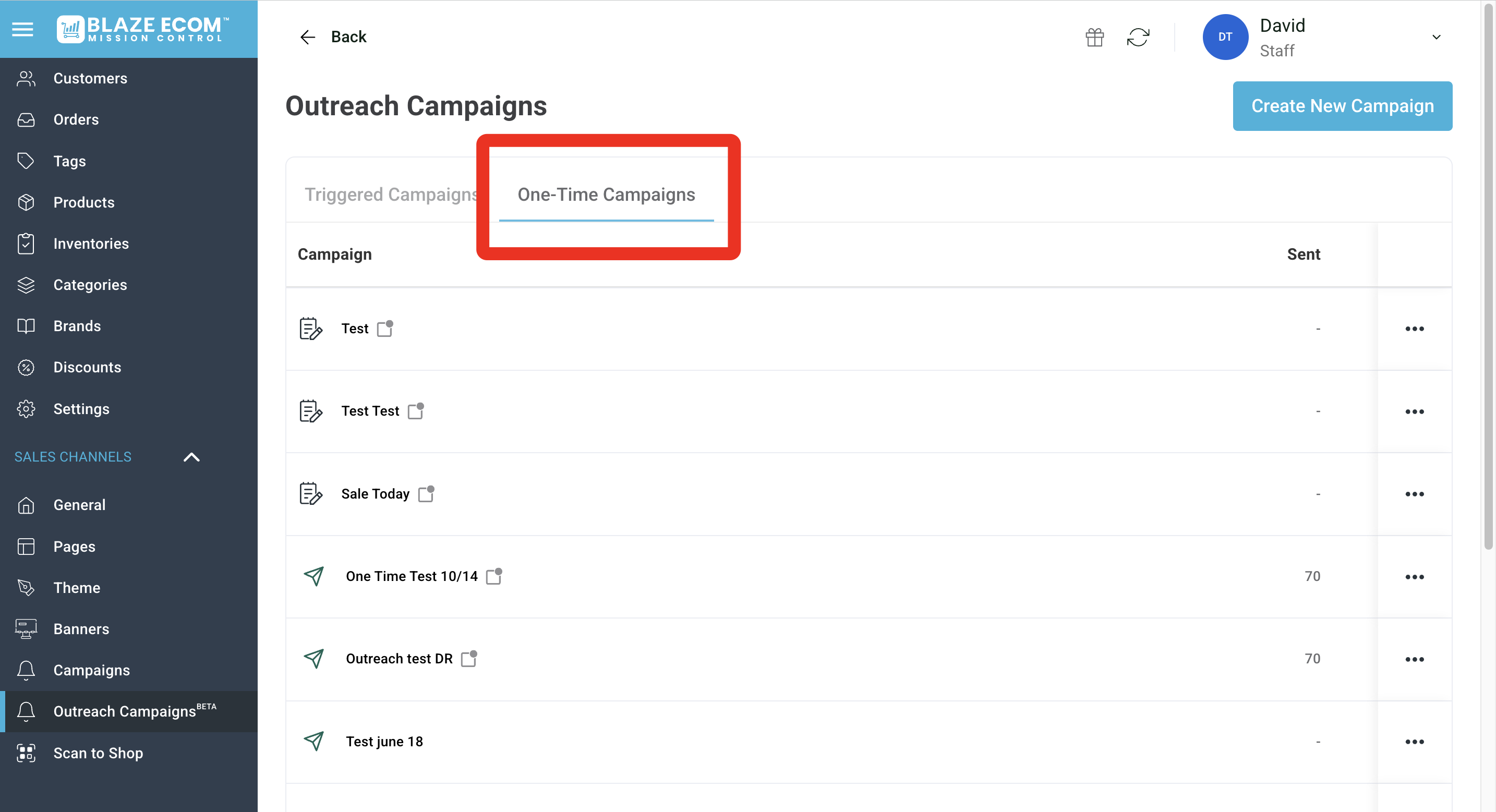
Task: Open more options for Outreach test DR
Action: [x=1414, y=659]
